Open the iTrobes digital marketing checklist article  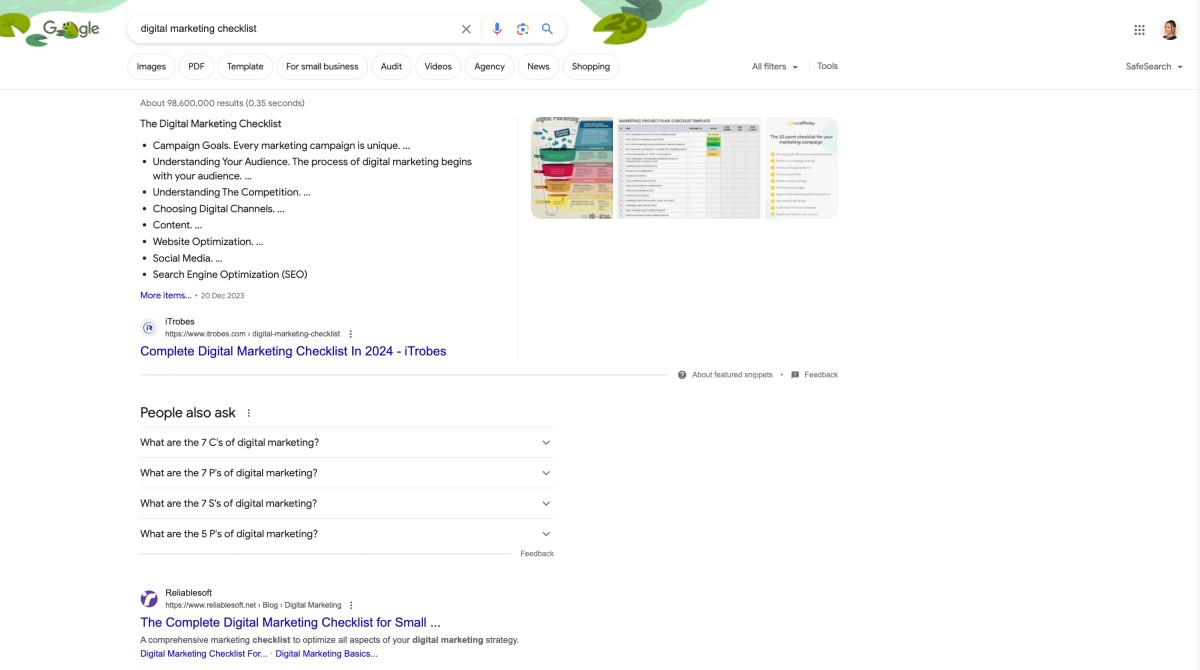[x=292, y=351]
